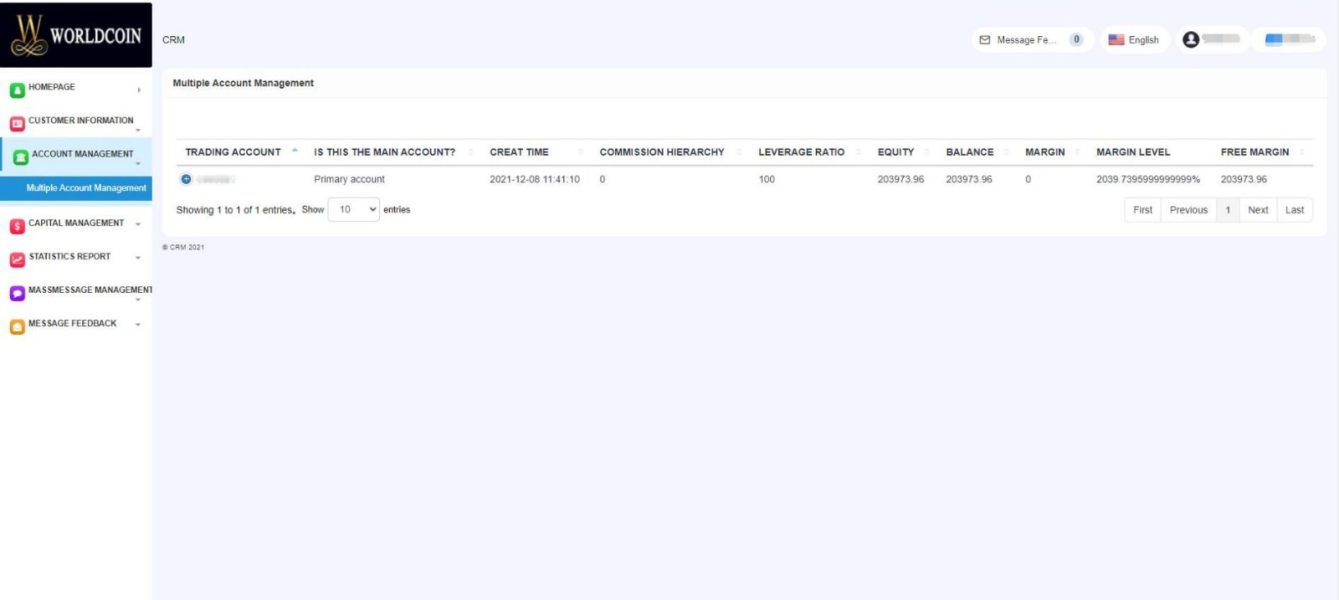
Task: Sort by Margin column header
Action: tap(1053, 152)
